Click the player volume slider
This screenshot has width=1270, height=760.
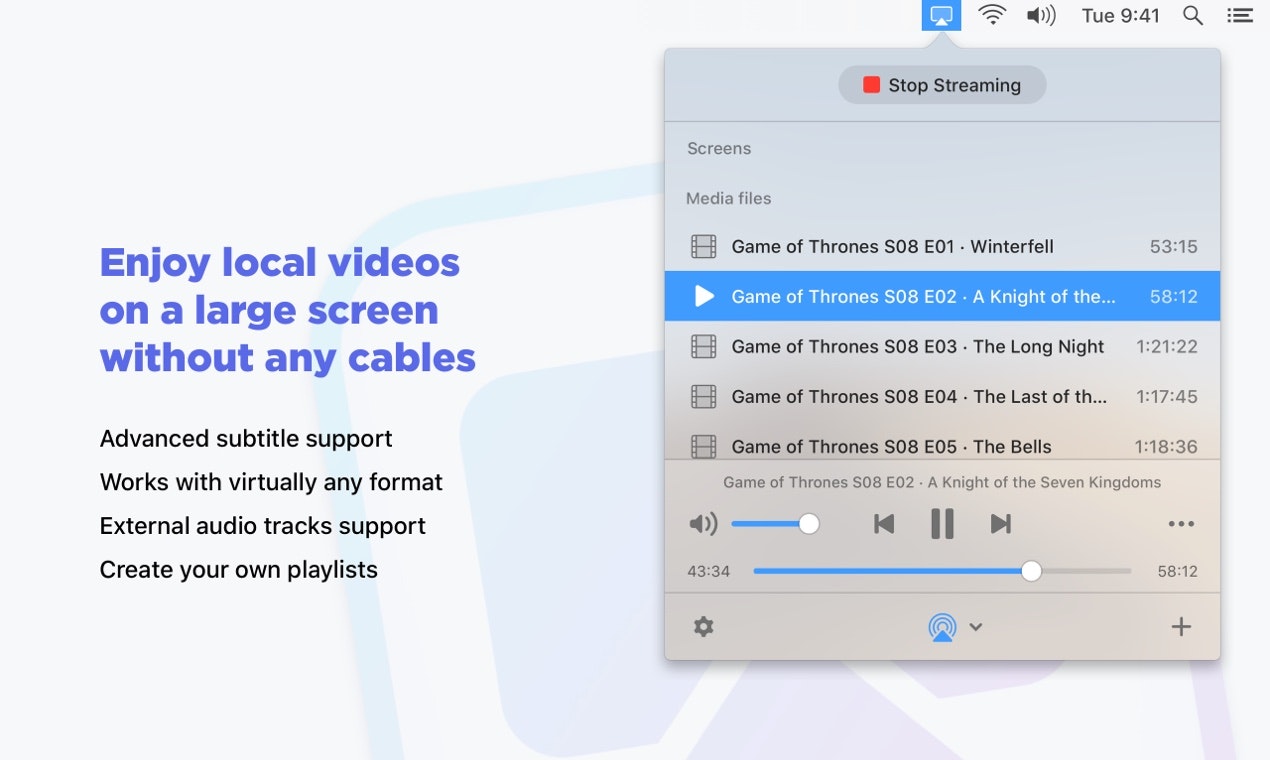click(x=775, y=524)
